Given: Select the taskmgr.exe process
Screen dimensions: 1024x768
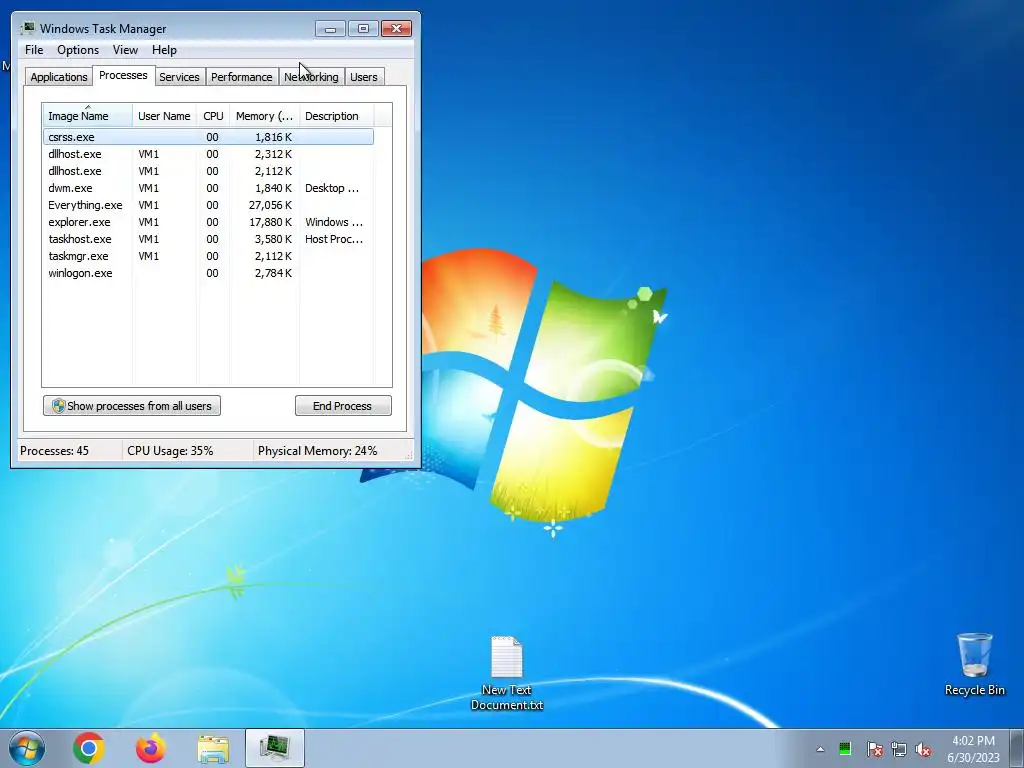Looking at the screenshot, I should [x=208, y=256].
